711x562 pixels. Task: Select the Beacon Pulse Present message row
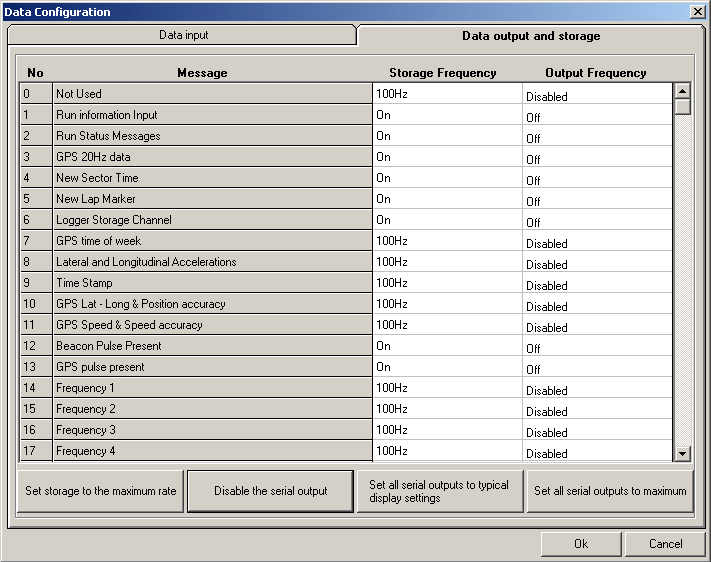[x=212, y=346]
